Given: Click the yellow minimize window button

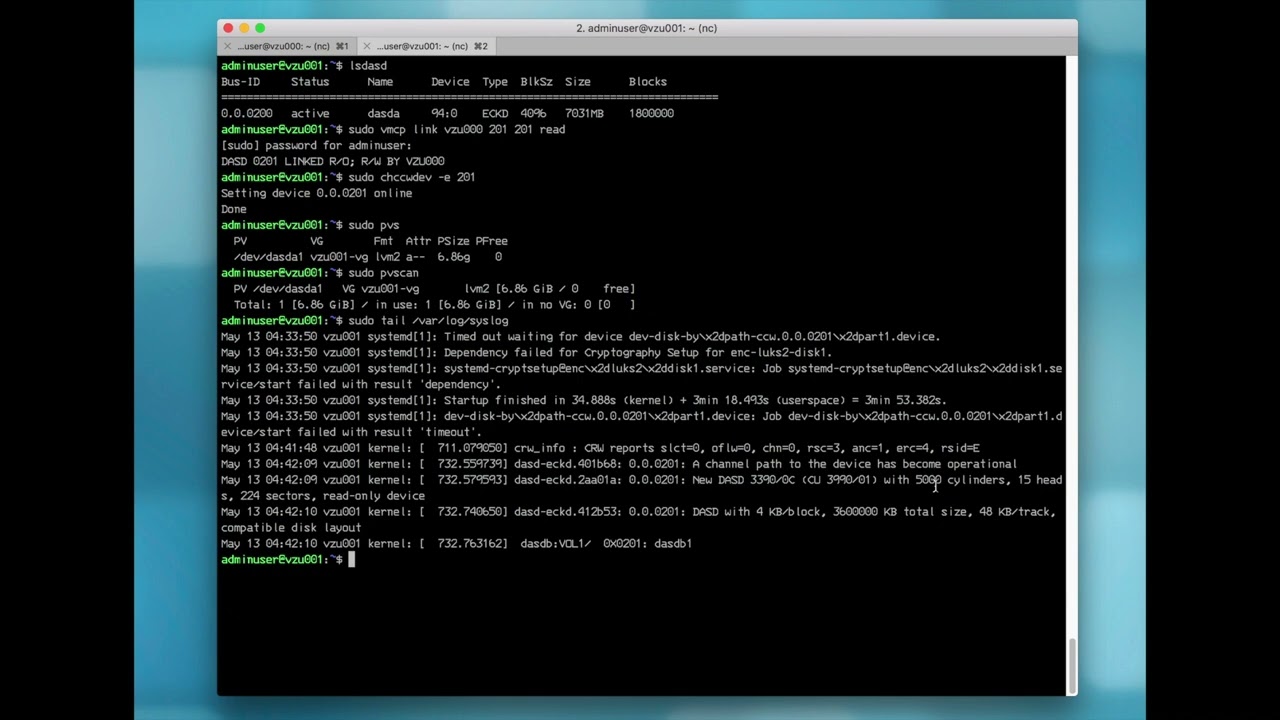Looking at the screenshot, I should [244, 28].
